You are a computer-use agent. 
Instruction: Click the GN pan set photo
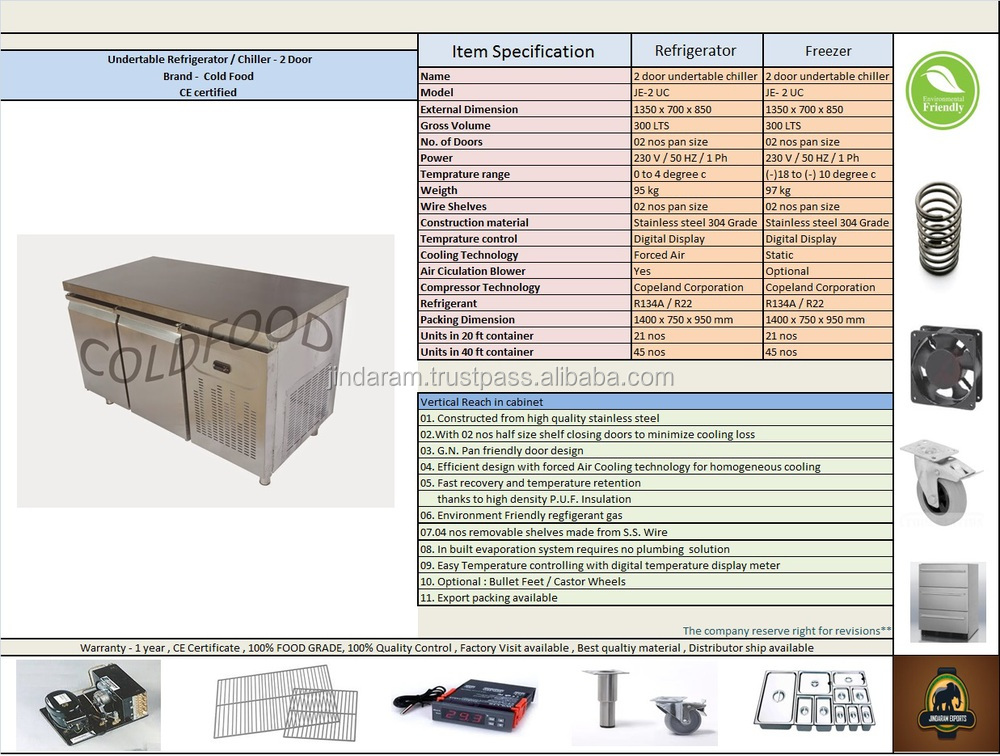click(814, 700)
